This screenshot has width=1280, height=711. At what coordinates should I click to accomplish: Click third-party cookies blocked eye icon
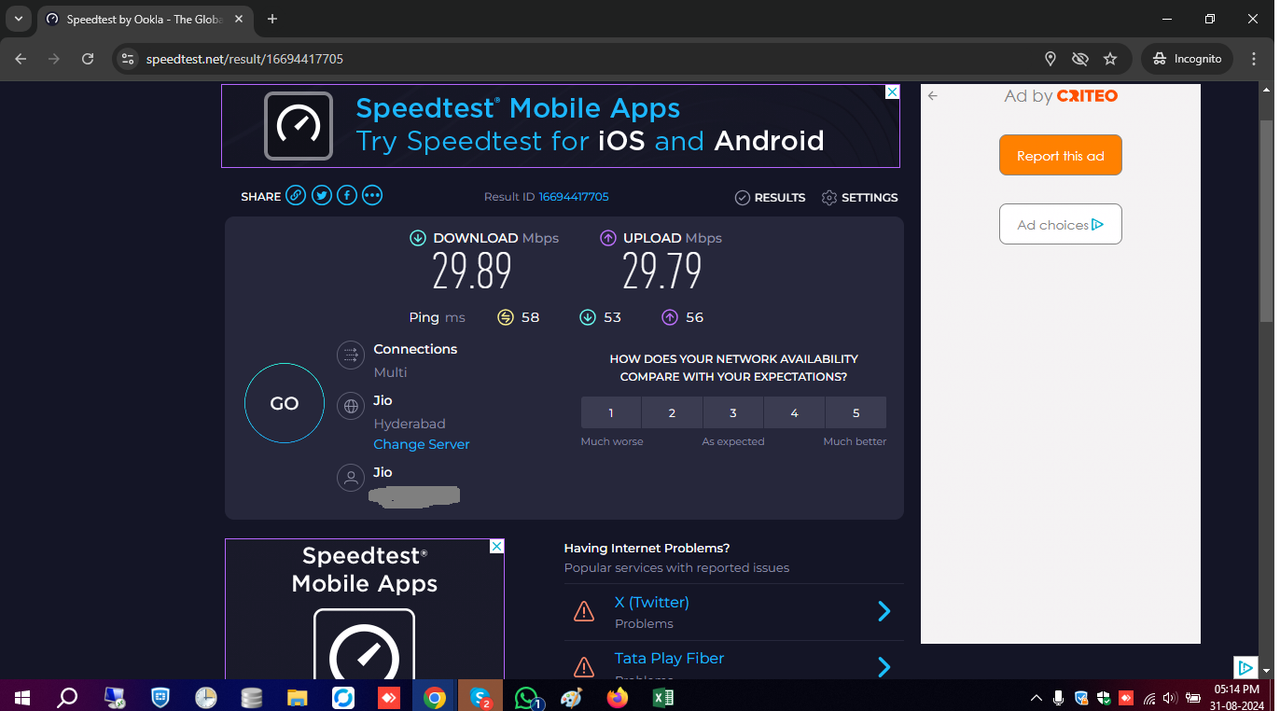click(1080, 59)
